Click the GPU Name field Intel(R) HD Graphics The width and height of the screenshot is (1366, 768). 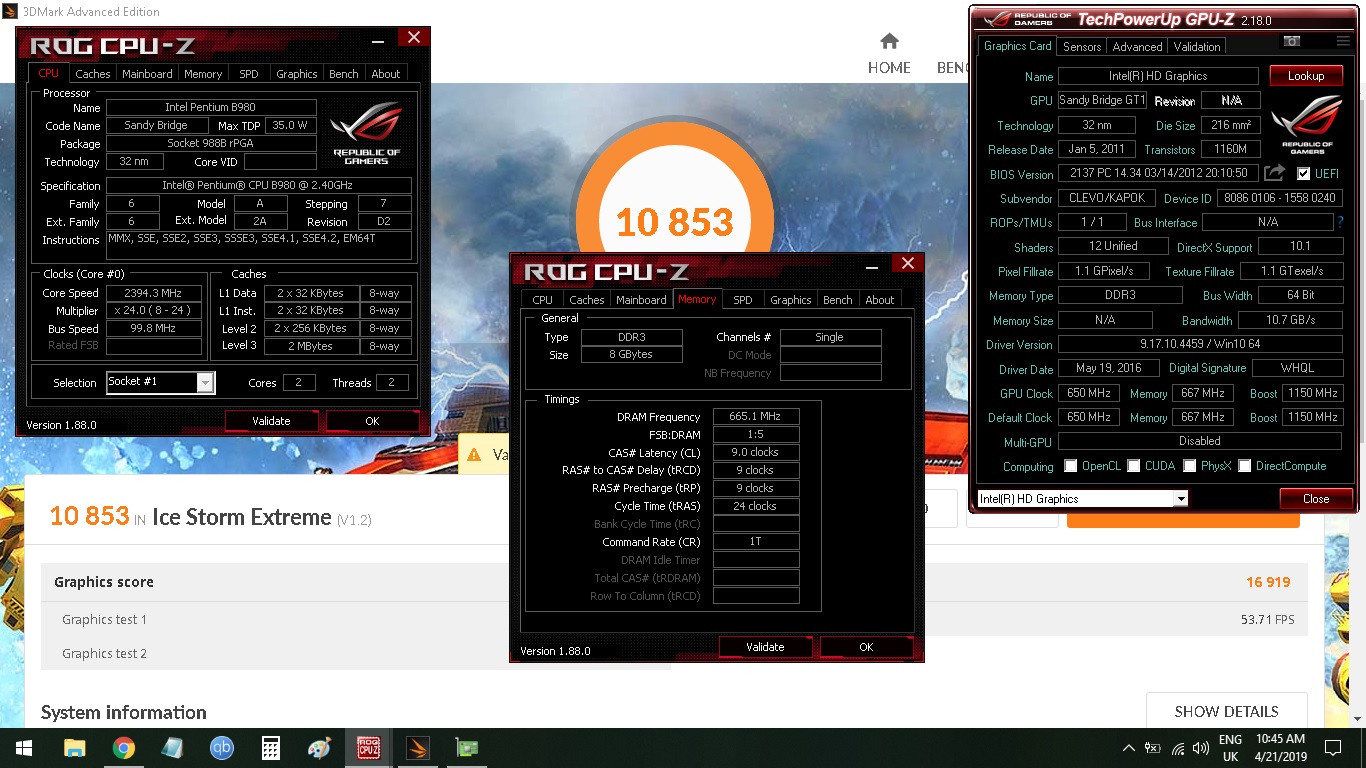pos(1158,76)
